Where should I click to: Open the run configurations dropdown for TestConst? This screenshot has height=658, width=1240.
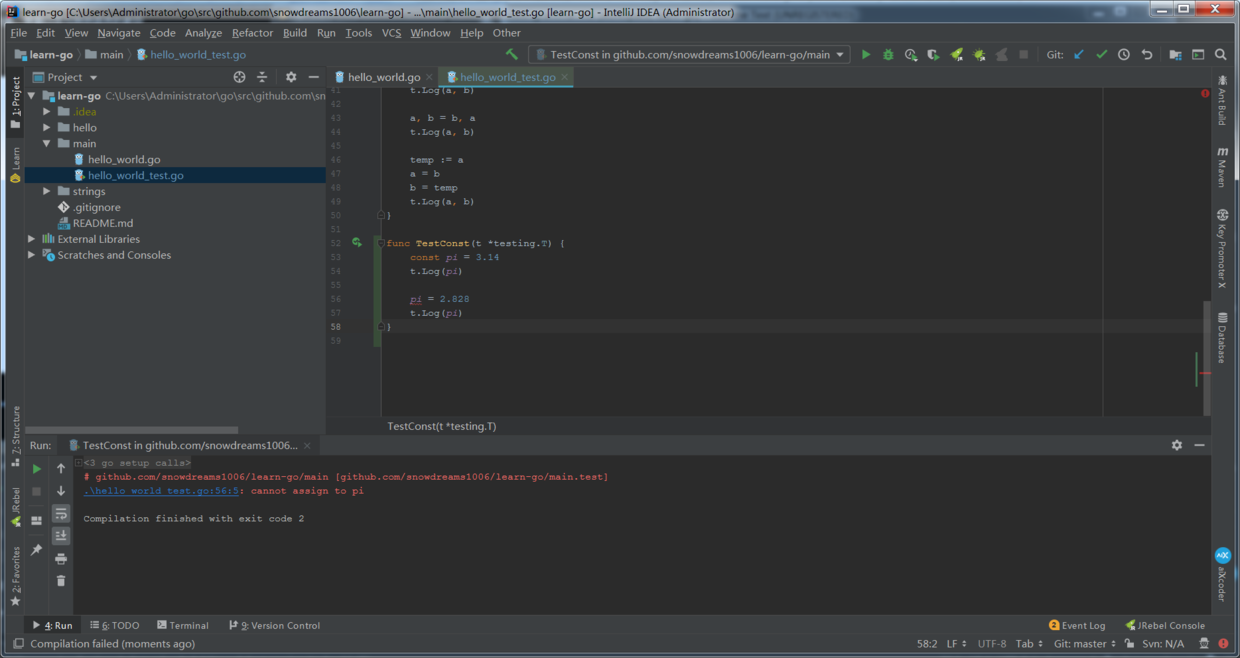pos(840,55)
